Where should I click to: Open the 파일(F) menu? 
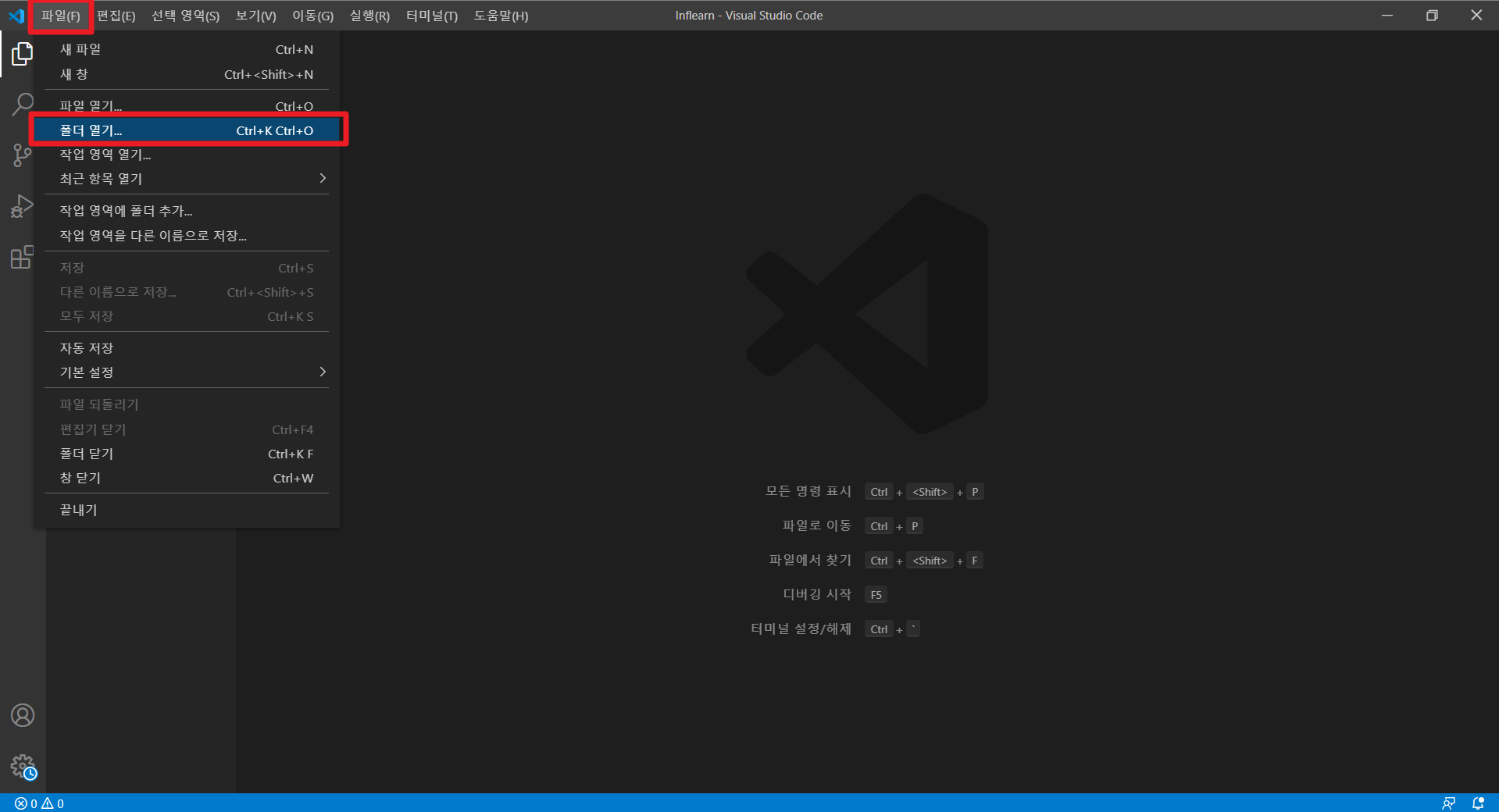click(x=61, y=16)
